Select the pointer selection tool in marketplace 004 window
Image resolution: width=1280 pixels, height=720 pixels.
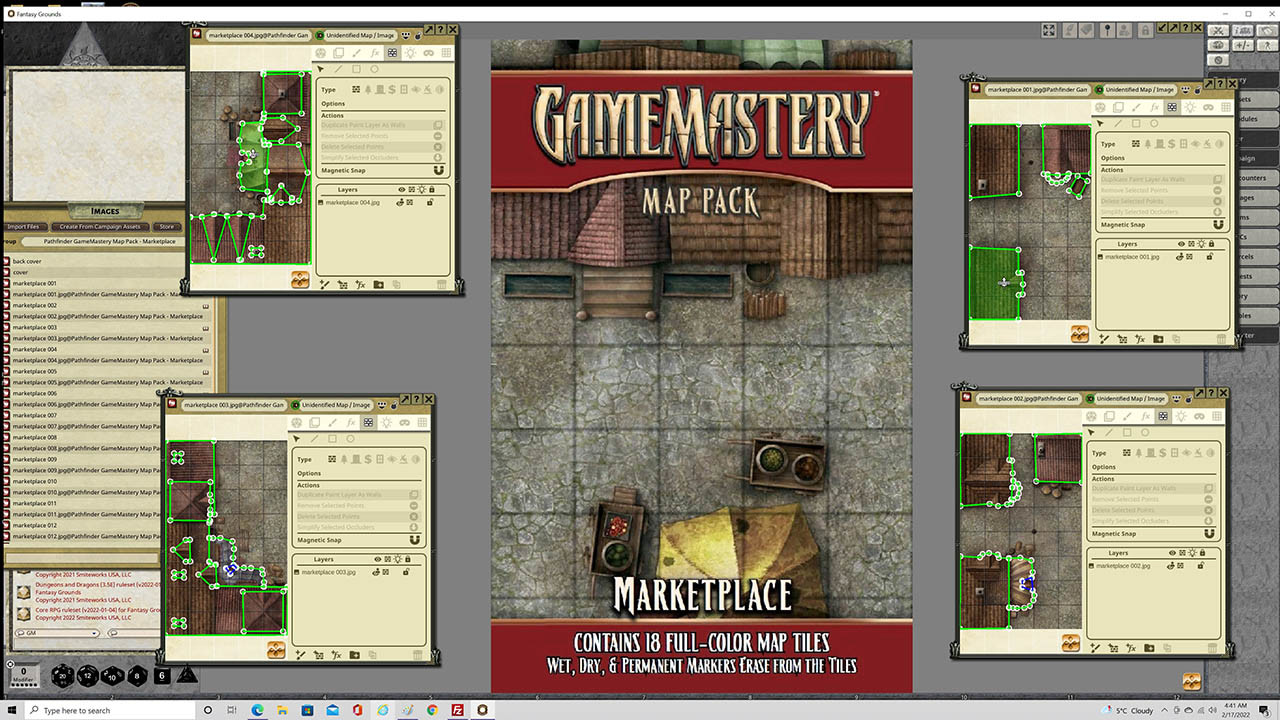point(321,69)
